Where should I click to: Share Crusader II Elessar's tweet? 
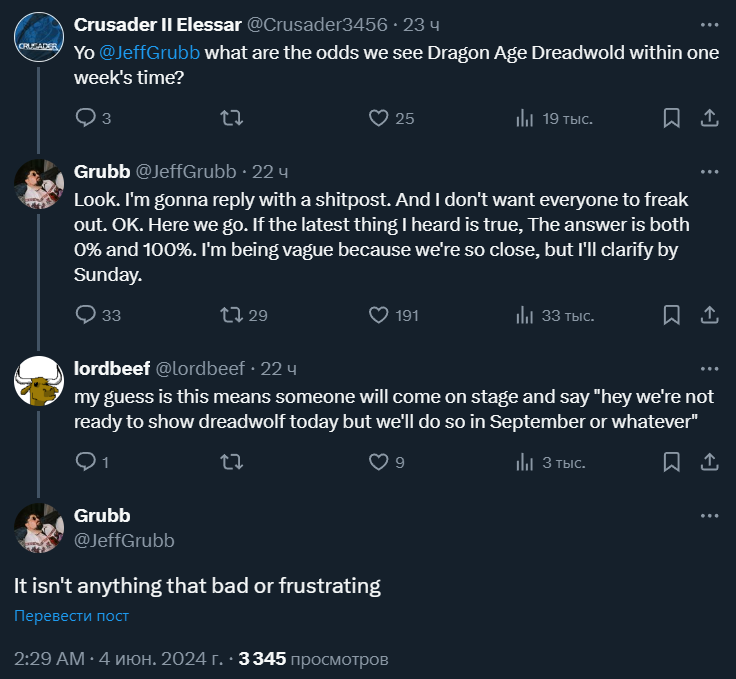(709, 118)
